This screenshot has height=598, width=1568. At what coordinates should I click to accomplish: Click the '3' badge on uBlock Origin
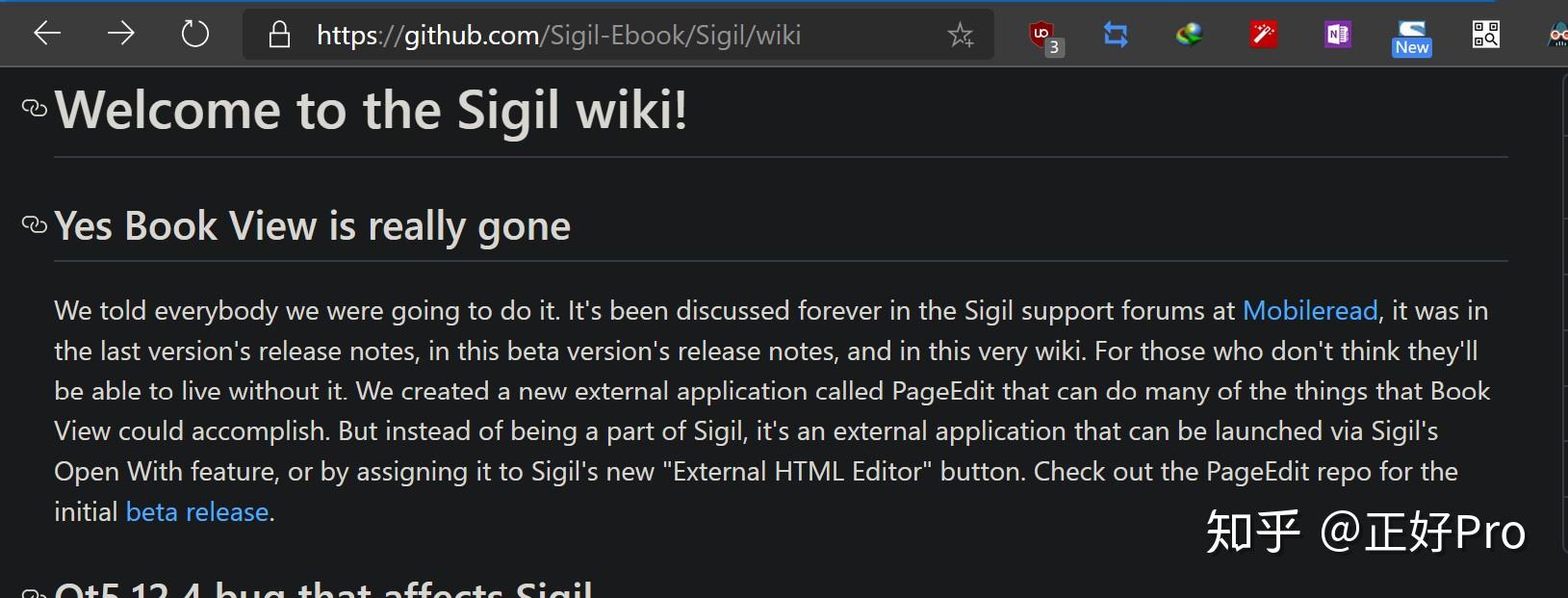(x=1054, y=46)
